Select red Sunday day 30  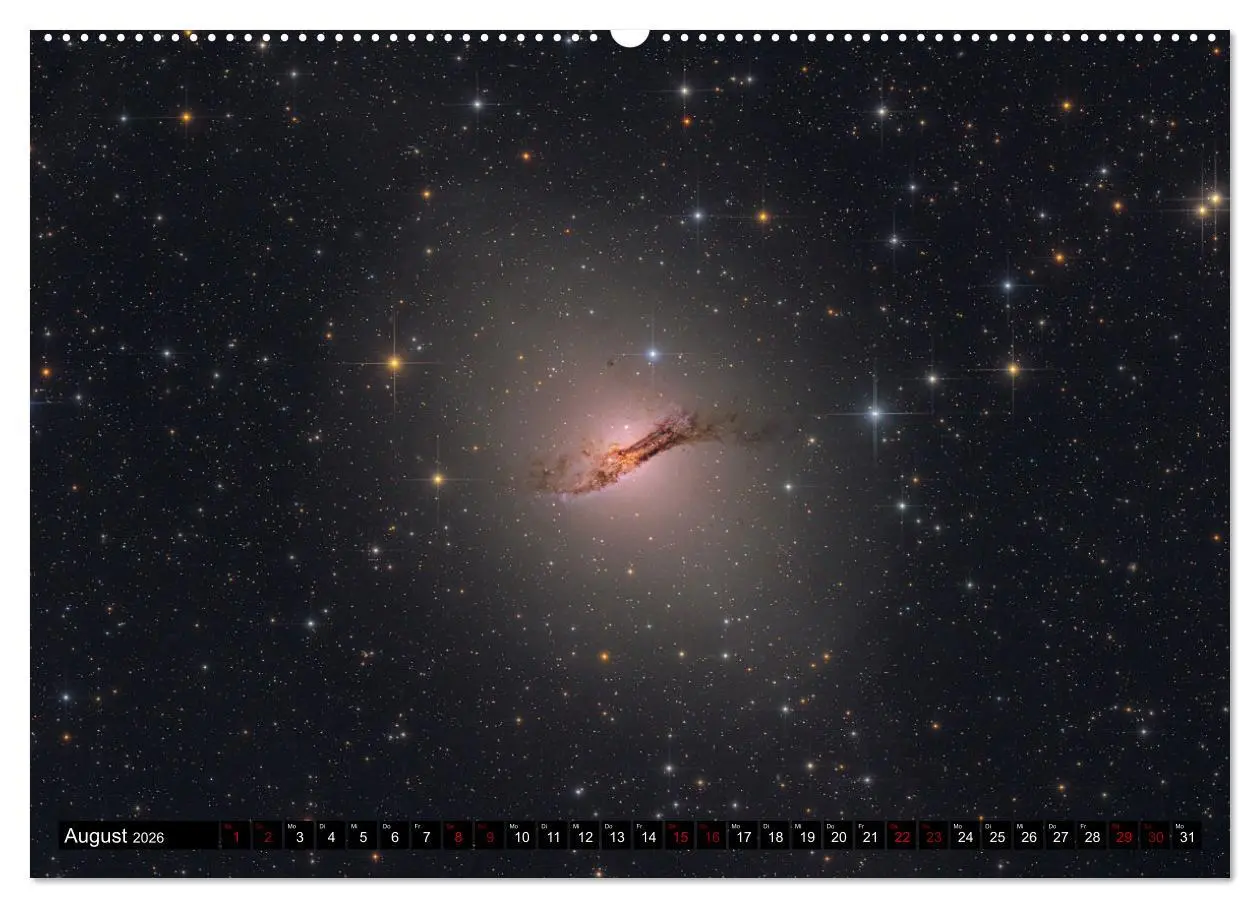point(1156,836)
